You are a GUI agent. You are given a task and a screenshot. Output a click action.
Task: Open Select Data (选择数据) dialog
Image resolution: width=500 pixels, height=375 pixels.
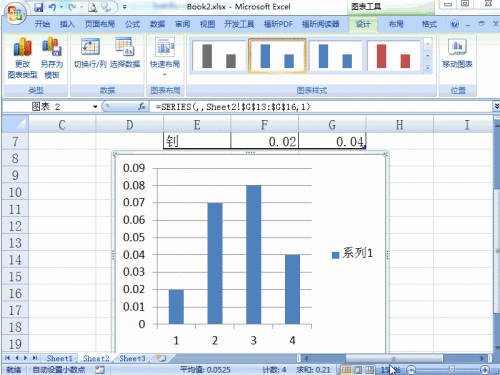[x=125, y=53]
